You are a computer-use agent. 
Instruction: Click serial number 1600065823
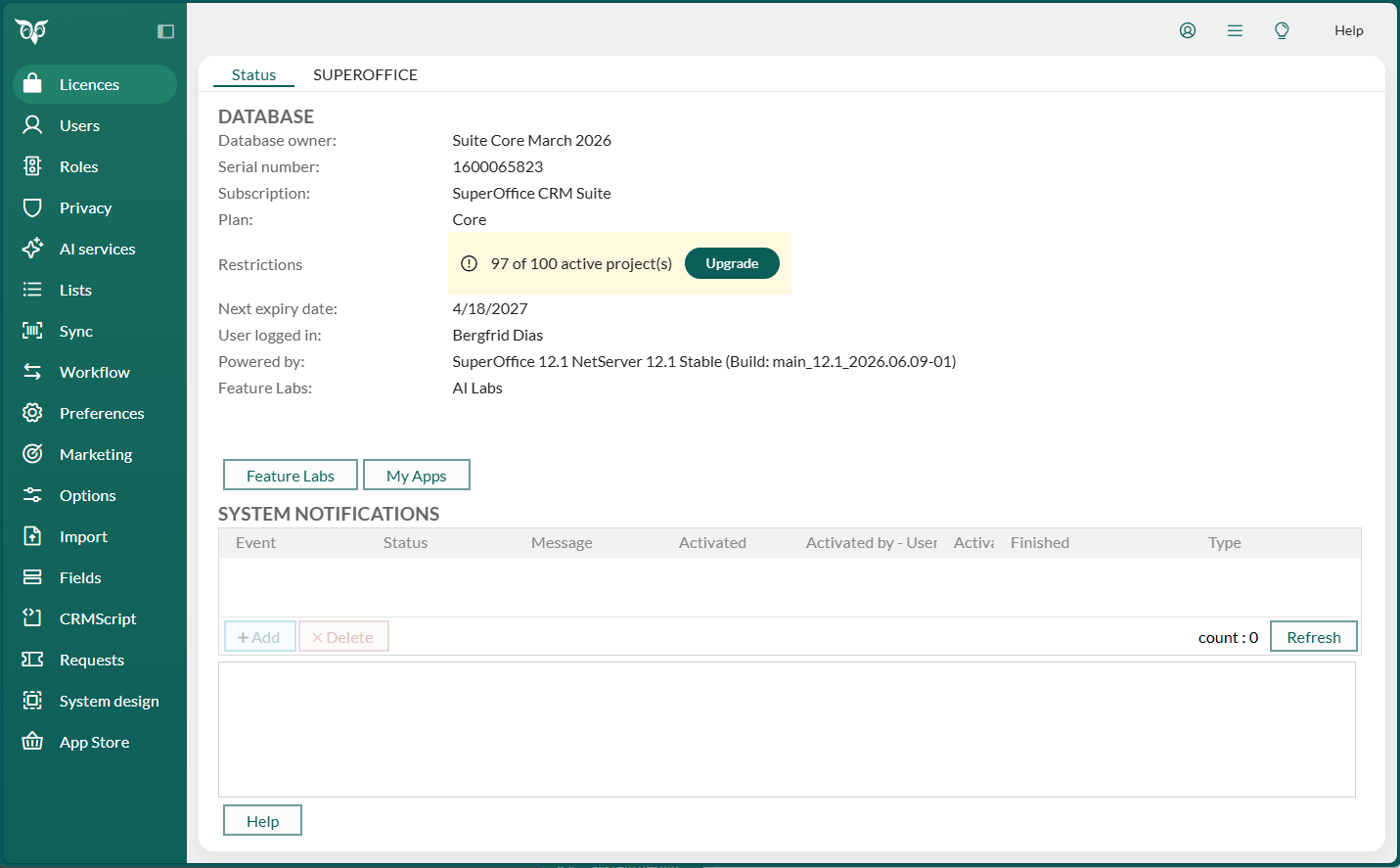(498, 166)
